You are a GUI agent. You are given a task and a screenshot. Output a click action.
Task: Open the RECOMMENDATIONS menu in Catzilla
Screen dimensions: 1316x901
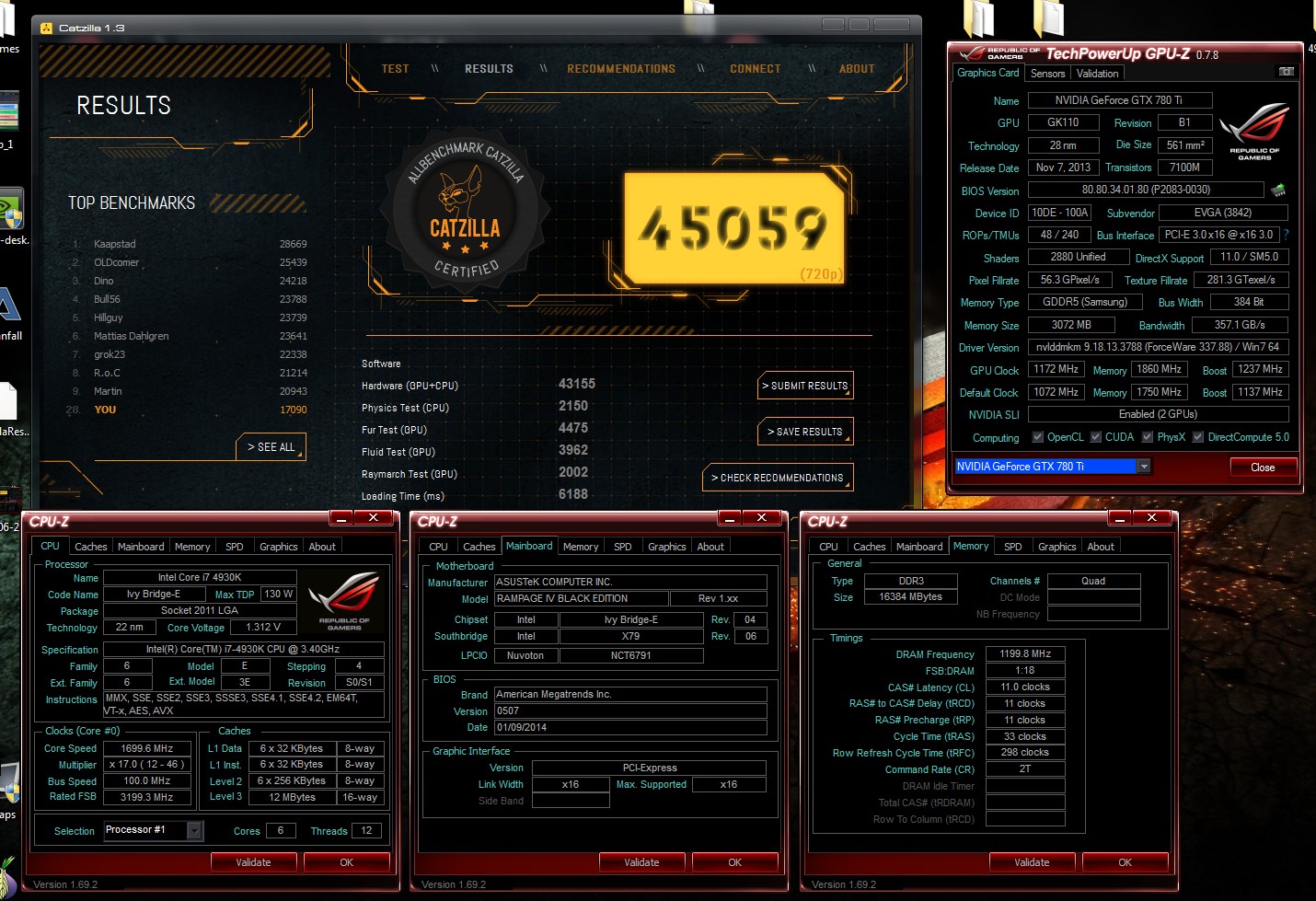(621, 69)
